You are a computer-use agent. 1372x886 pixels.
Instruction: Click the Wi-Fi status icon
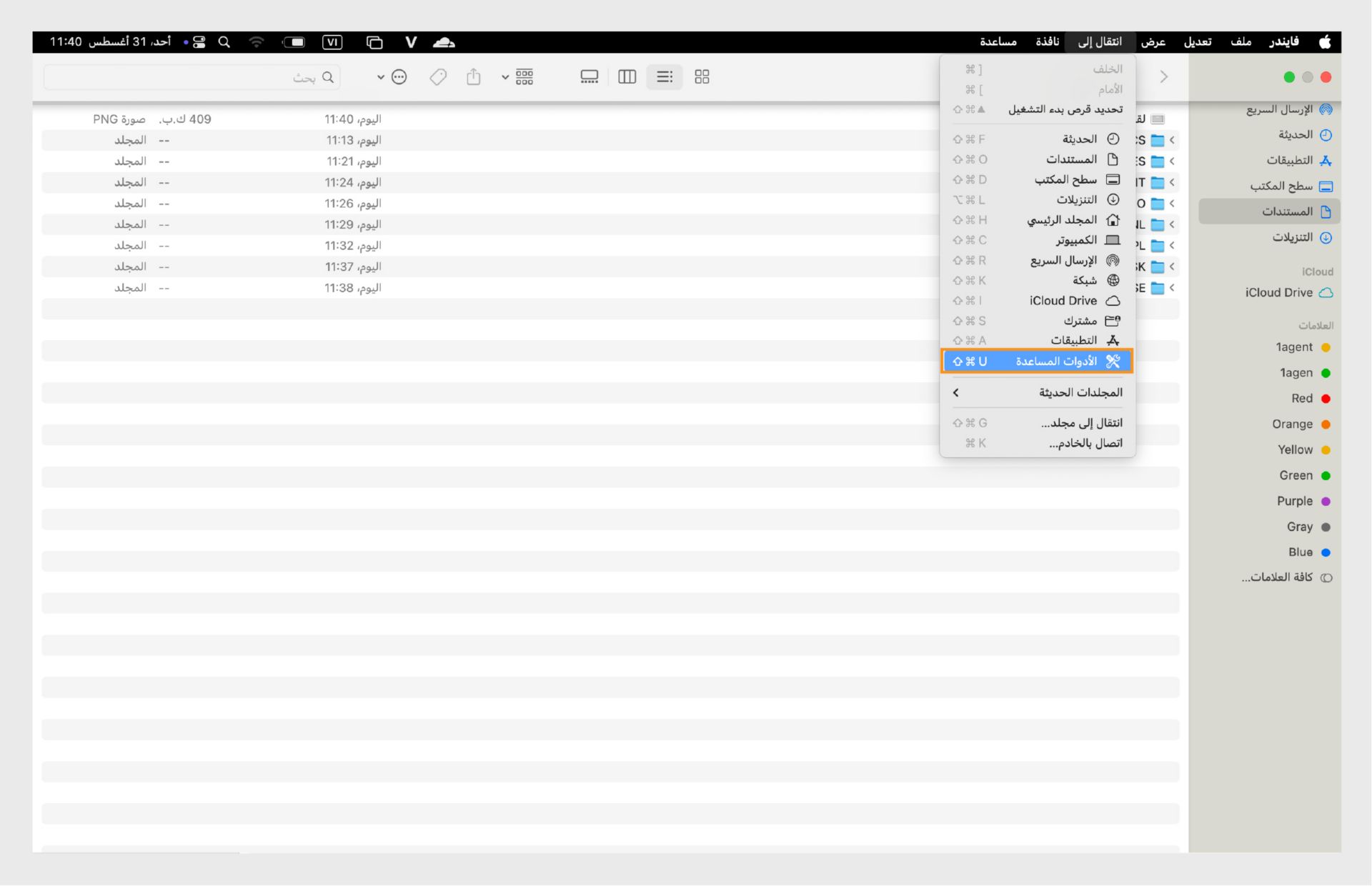[257, 42]
